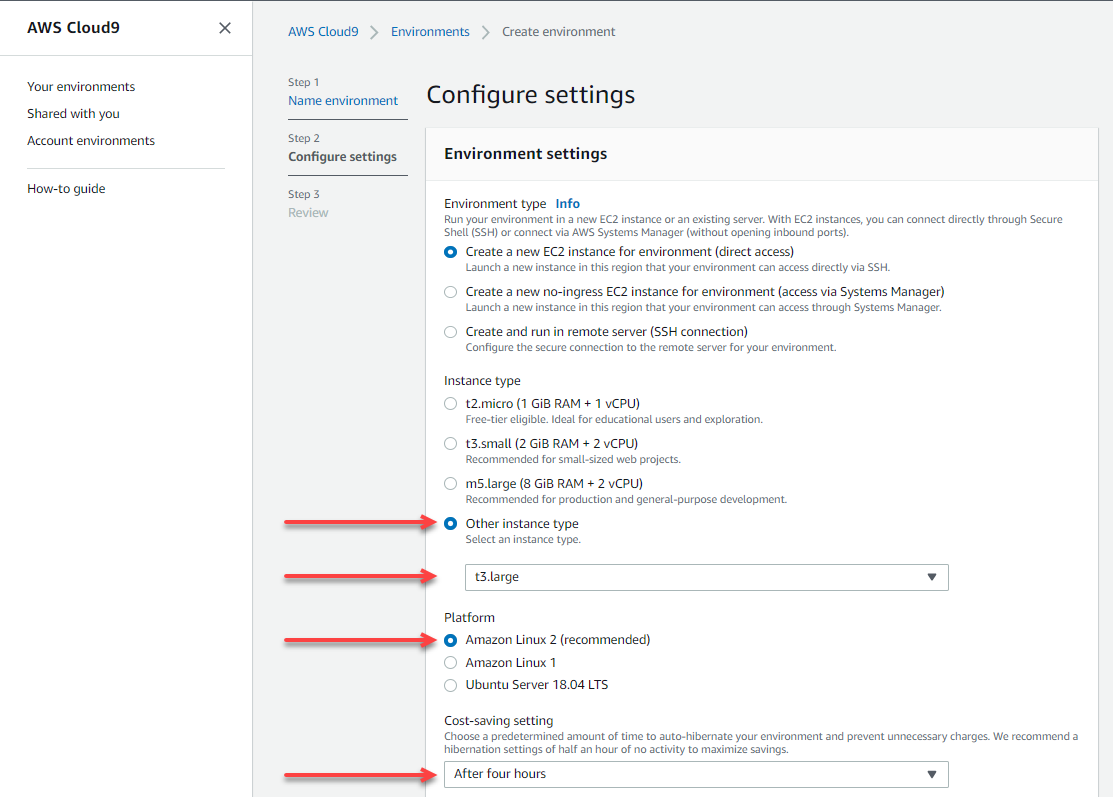
Task: Choose the no-ingress EC2 instance option
Action: click(450, 292)
